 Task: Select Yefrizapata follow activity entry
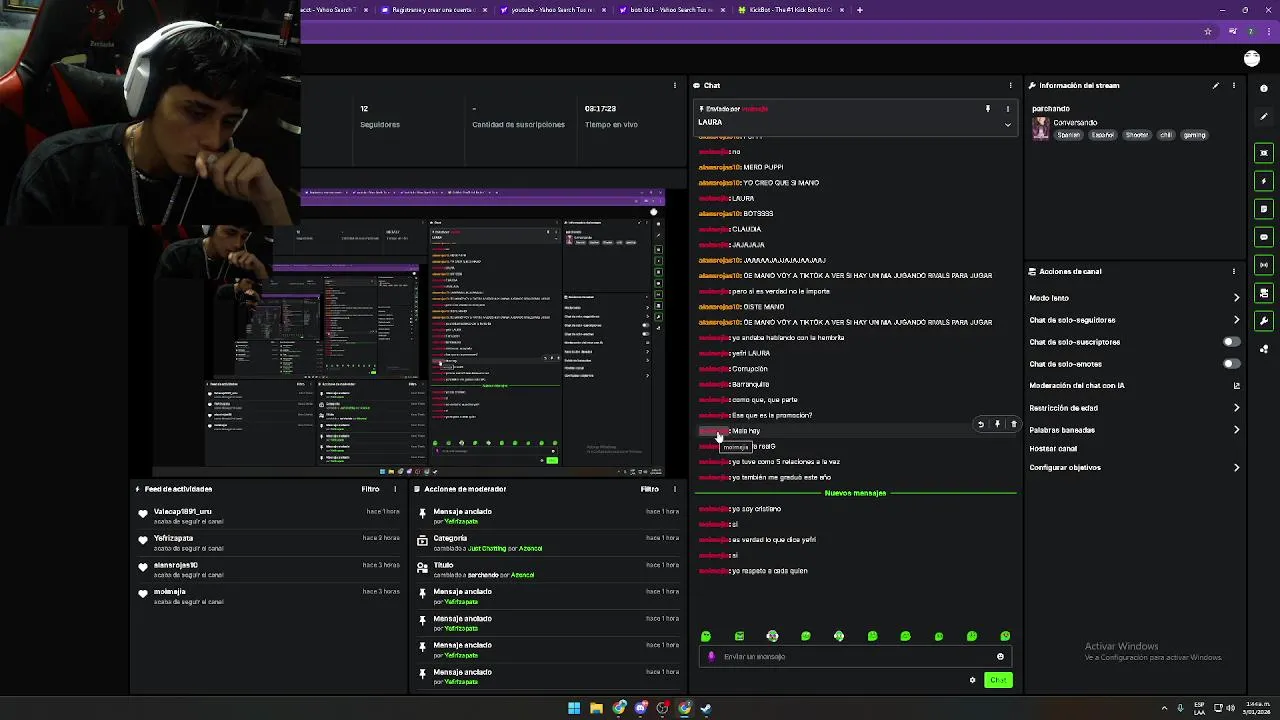[x=270, y=543]
